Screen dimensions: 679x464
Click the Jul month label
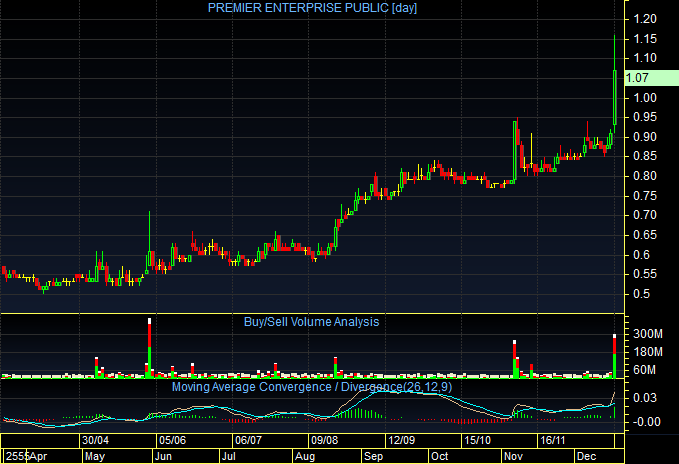(228, 456)
